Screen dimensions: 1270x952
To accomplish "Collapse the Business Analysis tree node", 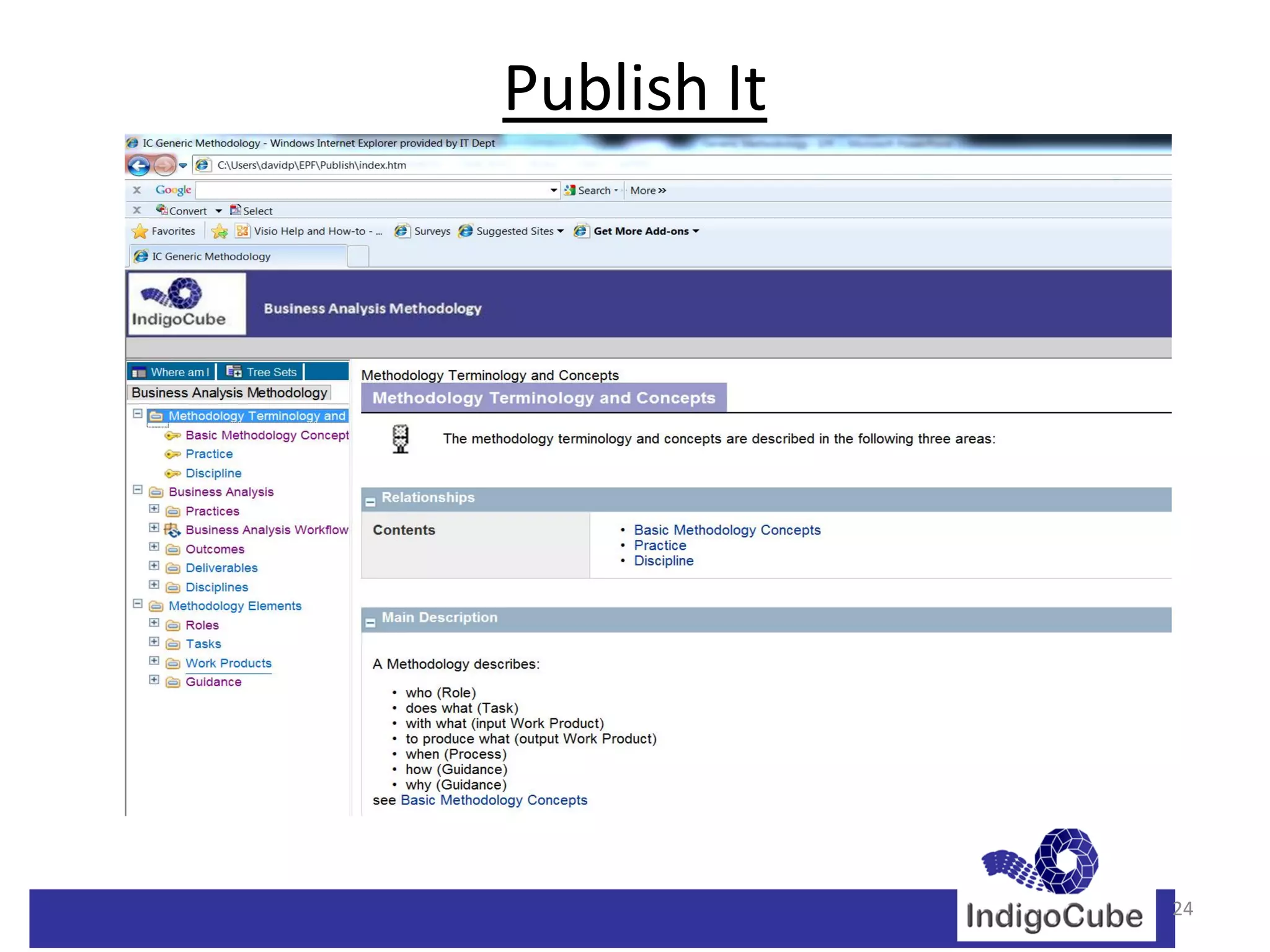I will [x=138, y=490].
